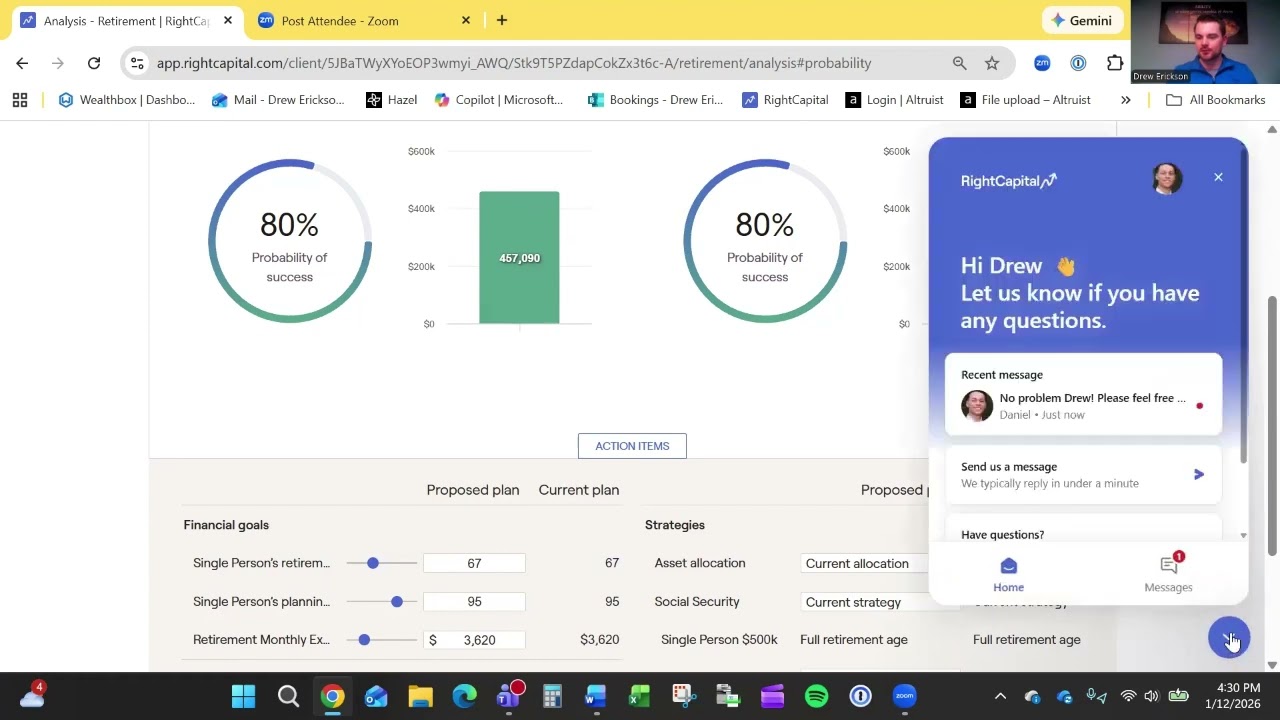The image size is (1280, 720).
Task: Collapse chat with round launcher button
Action: [x=1229, y=638]
